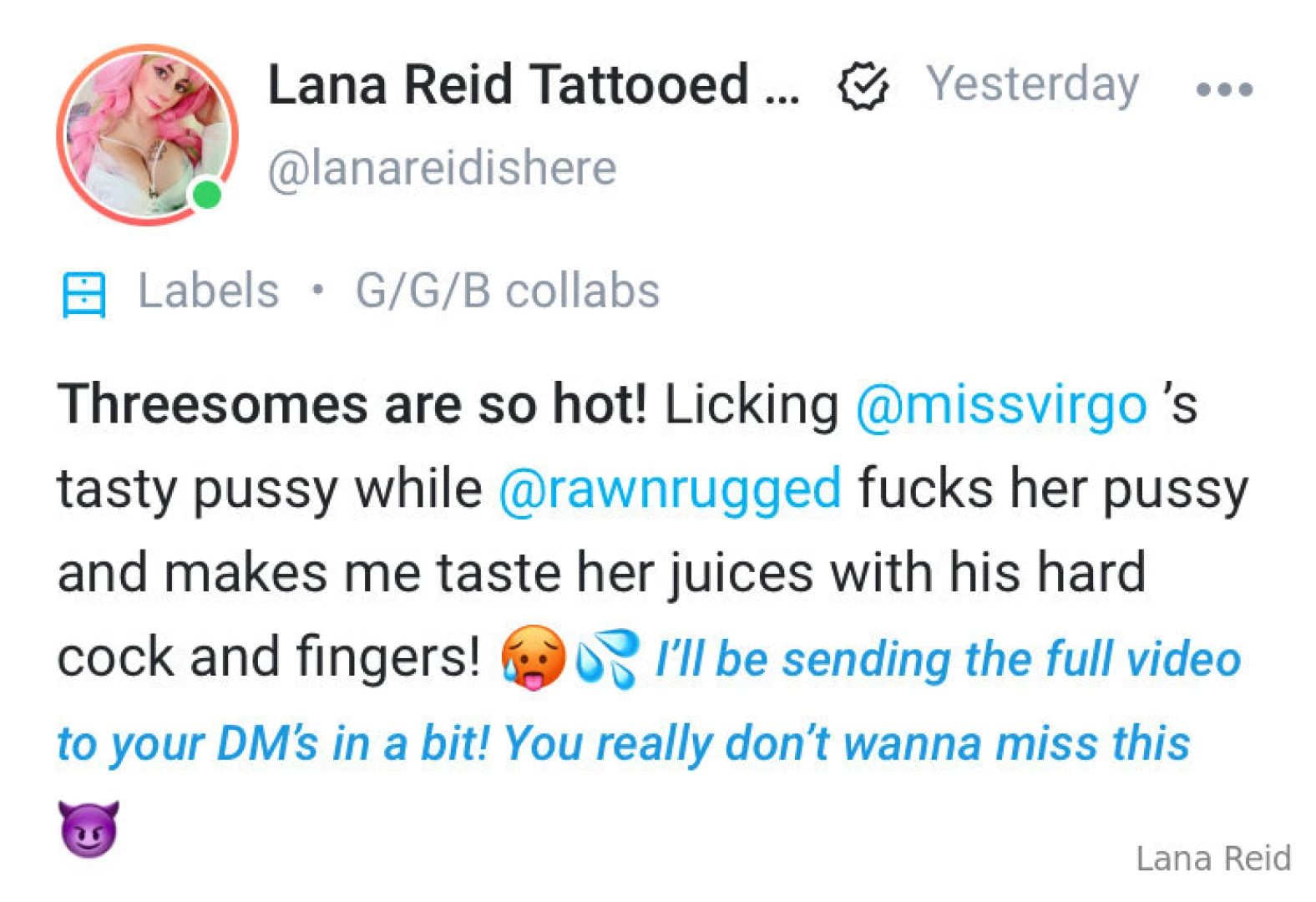This screenshot has height=902, width=1316.
Task: Click the display name Lana Reid Tattooed
Action: click(x=533, y=85)
